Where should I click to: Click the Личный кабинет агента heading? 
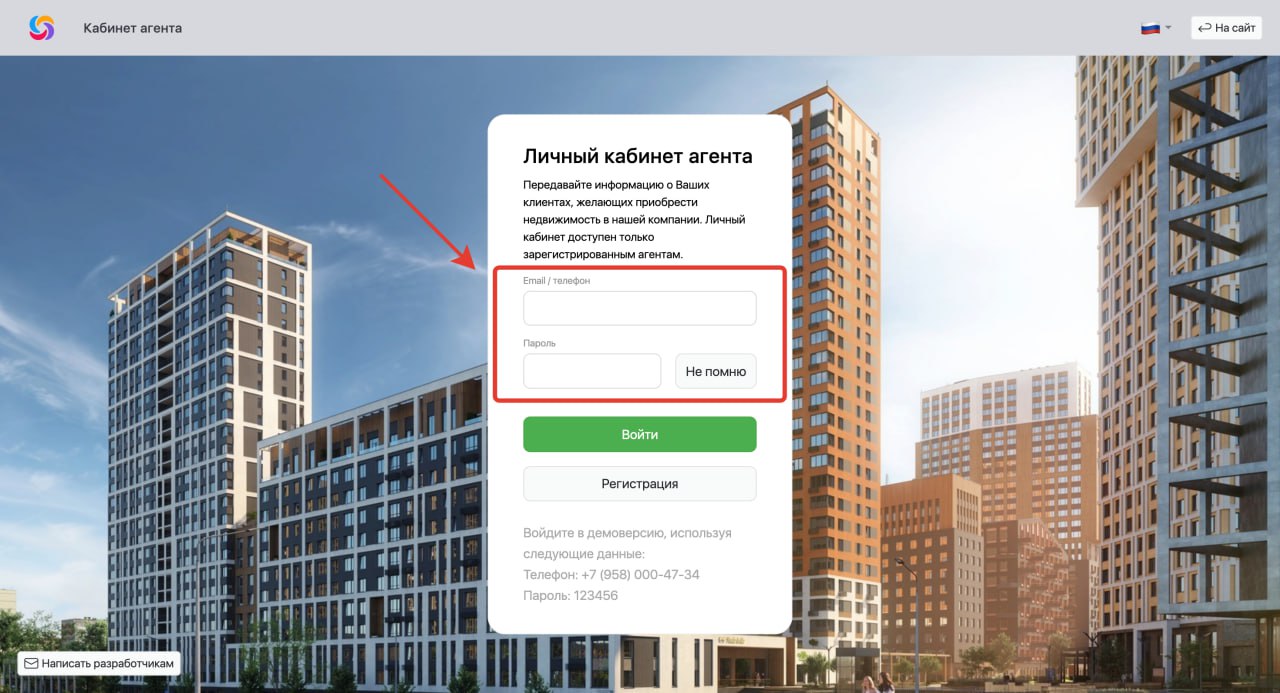638,156
